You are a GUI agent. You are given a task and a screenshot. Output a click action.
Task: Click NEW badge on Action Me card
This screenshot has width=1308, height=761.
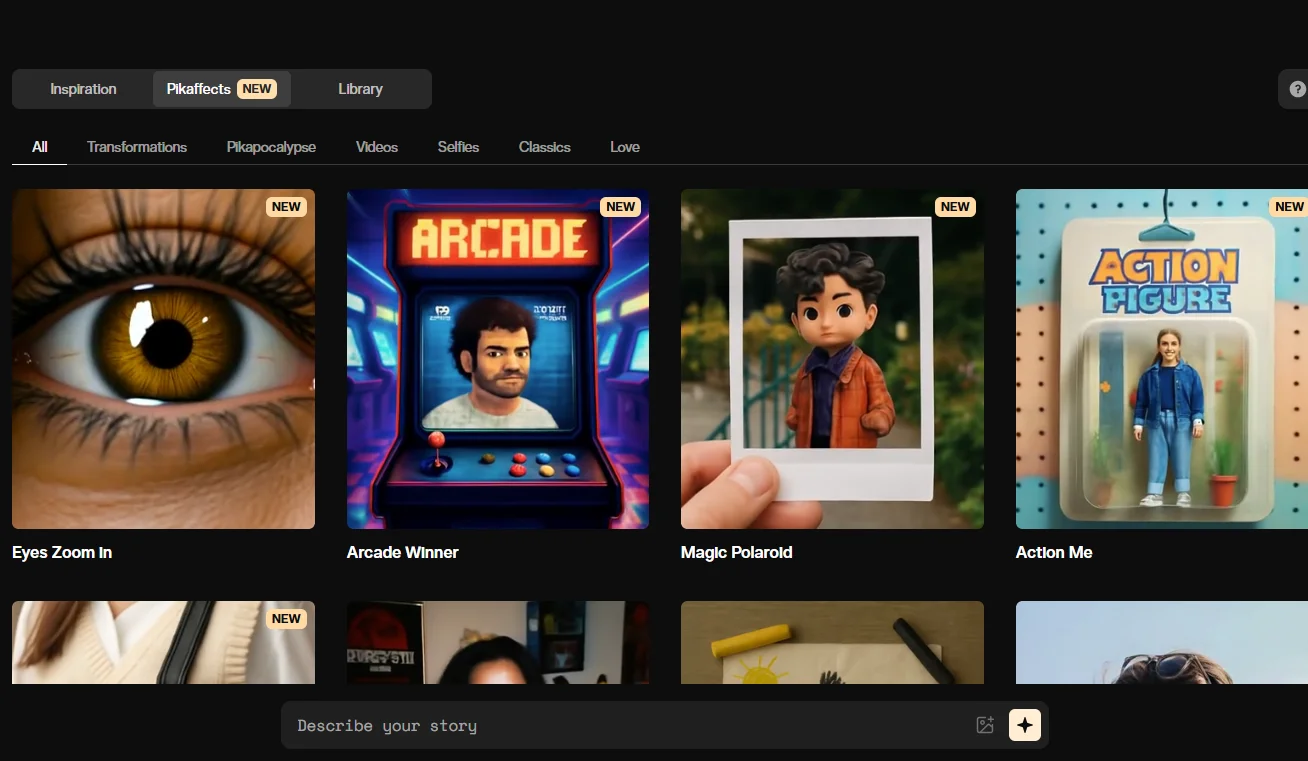1289,207
